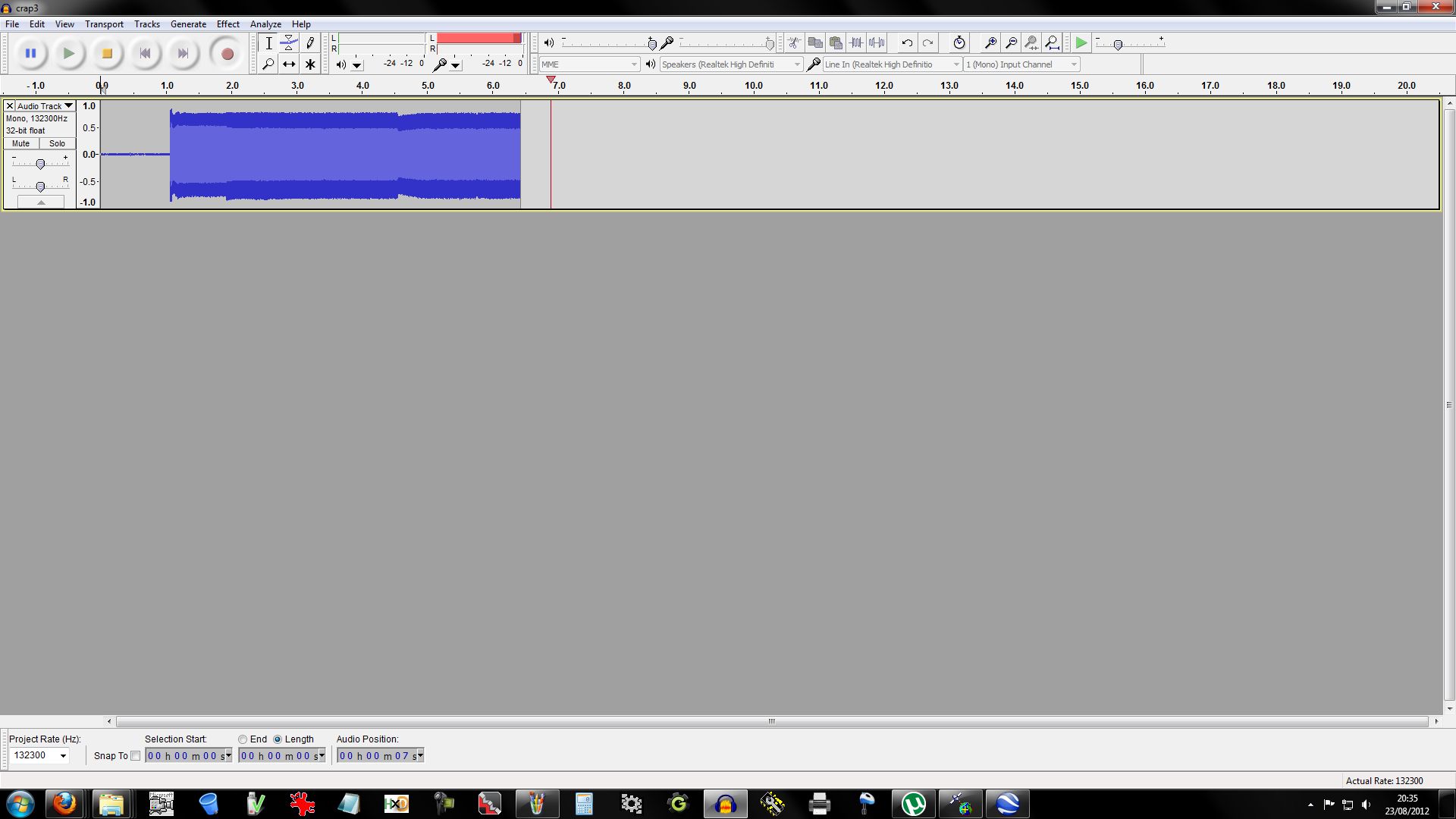The height and width of the screenshot is (819, 1456).
Task: Open Audacity from the taskbar
Action: pyautogui.click(x=726, y=803)
